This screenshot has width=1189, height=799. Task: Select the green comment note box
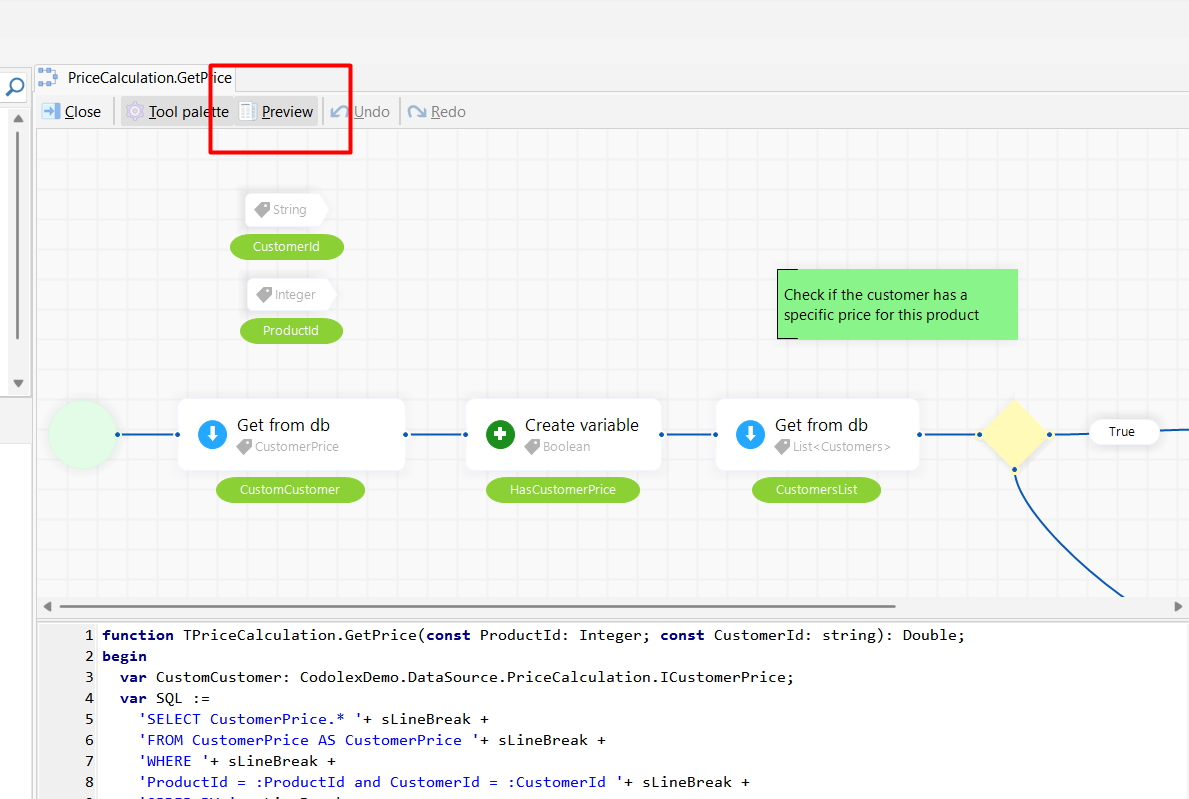897,304
